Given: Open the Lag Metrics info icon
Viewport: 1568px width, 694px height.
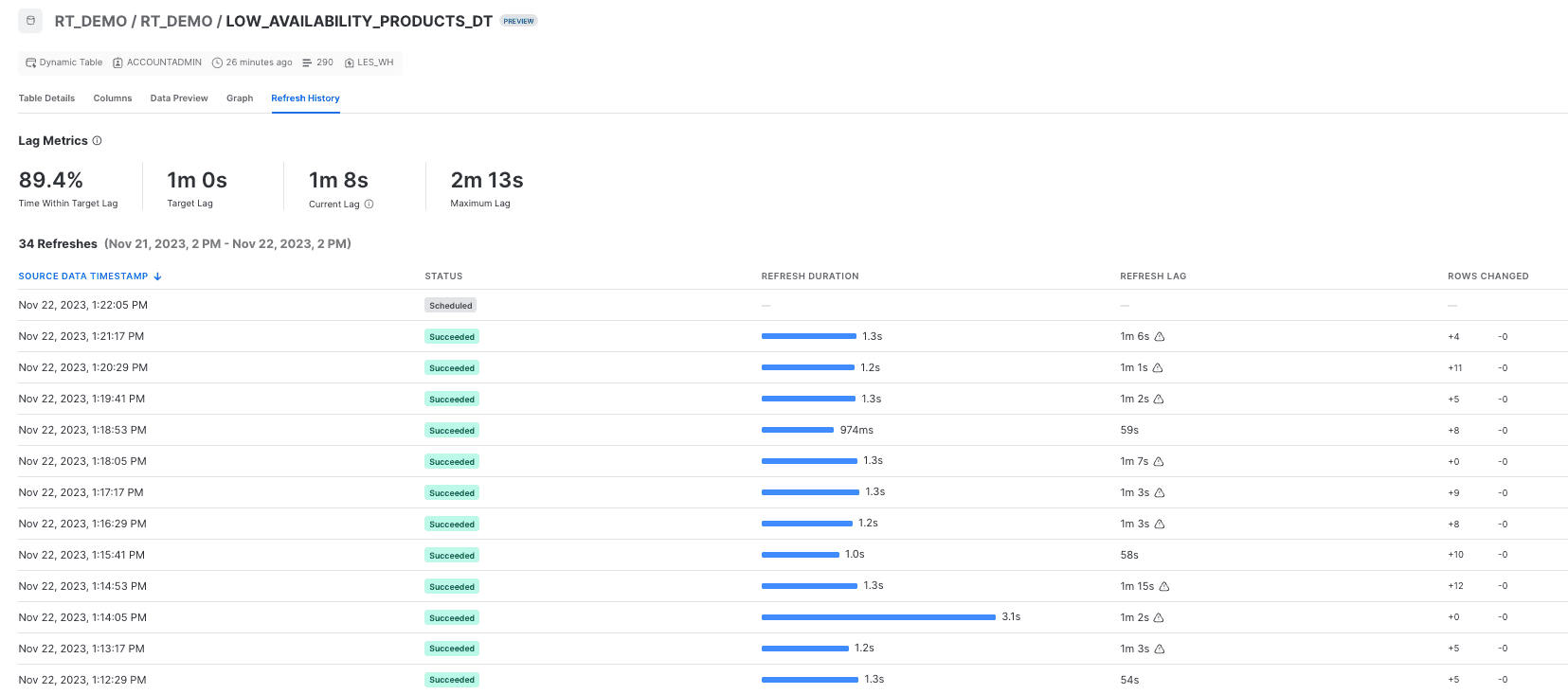Looking at the screenshot, I should coord(97,140).
